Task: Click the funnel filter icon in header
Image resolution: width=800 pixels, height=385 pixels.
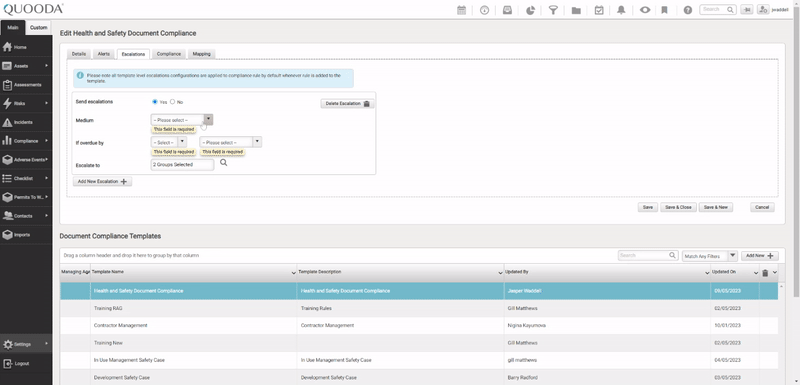Action: [553, 10]
